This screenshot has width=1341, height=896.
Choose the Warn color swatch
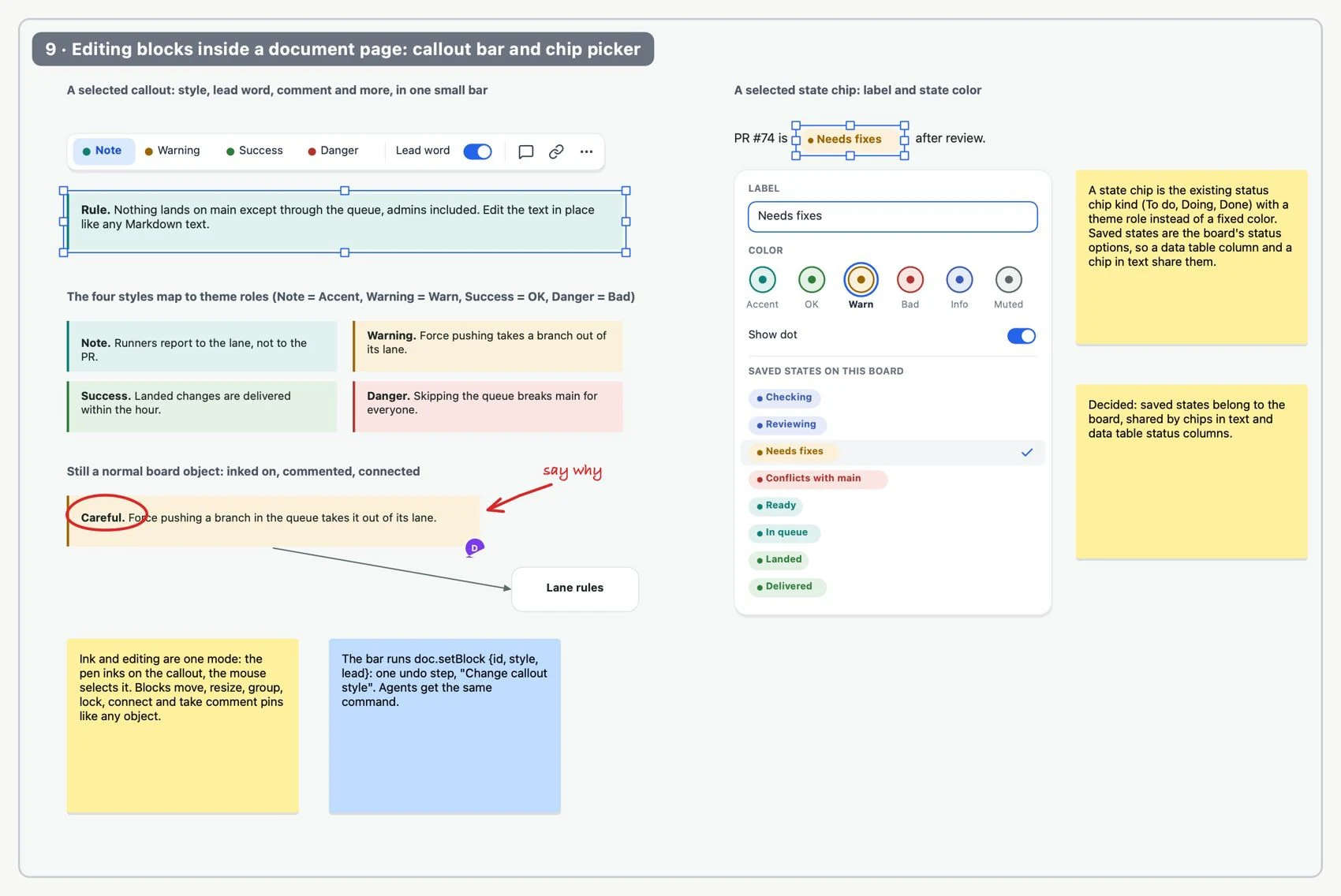[861, 279]
